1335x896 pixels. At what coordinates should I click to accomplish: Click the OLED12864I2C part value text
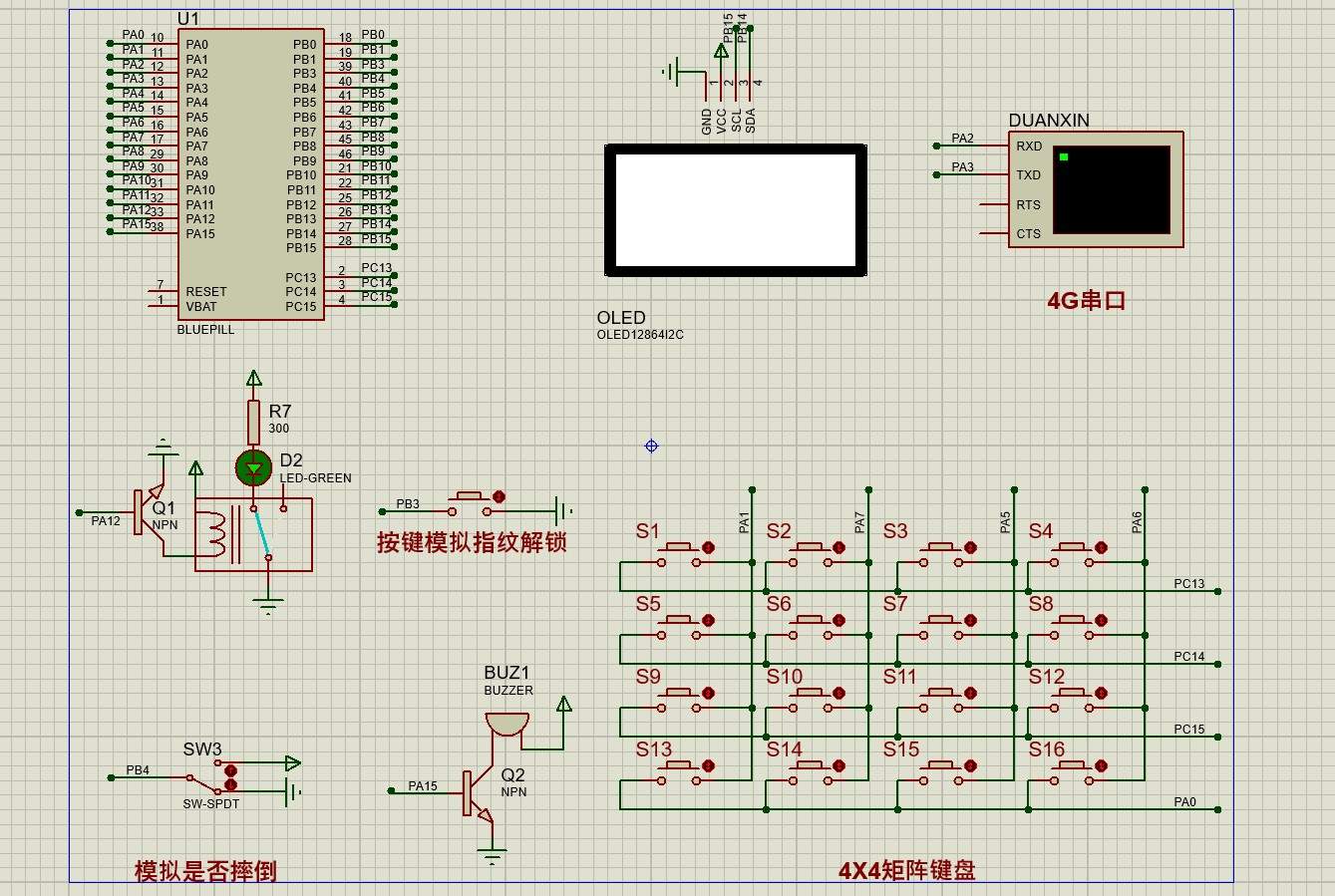[640, 335]
